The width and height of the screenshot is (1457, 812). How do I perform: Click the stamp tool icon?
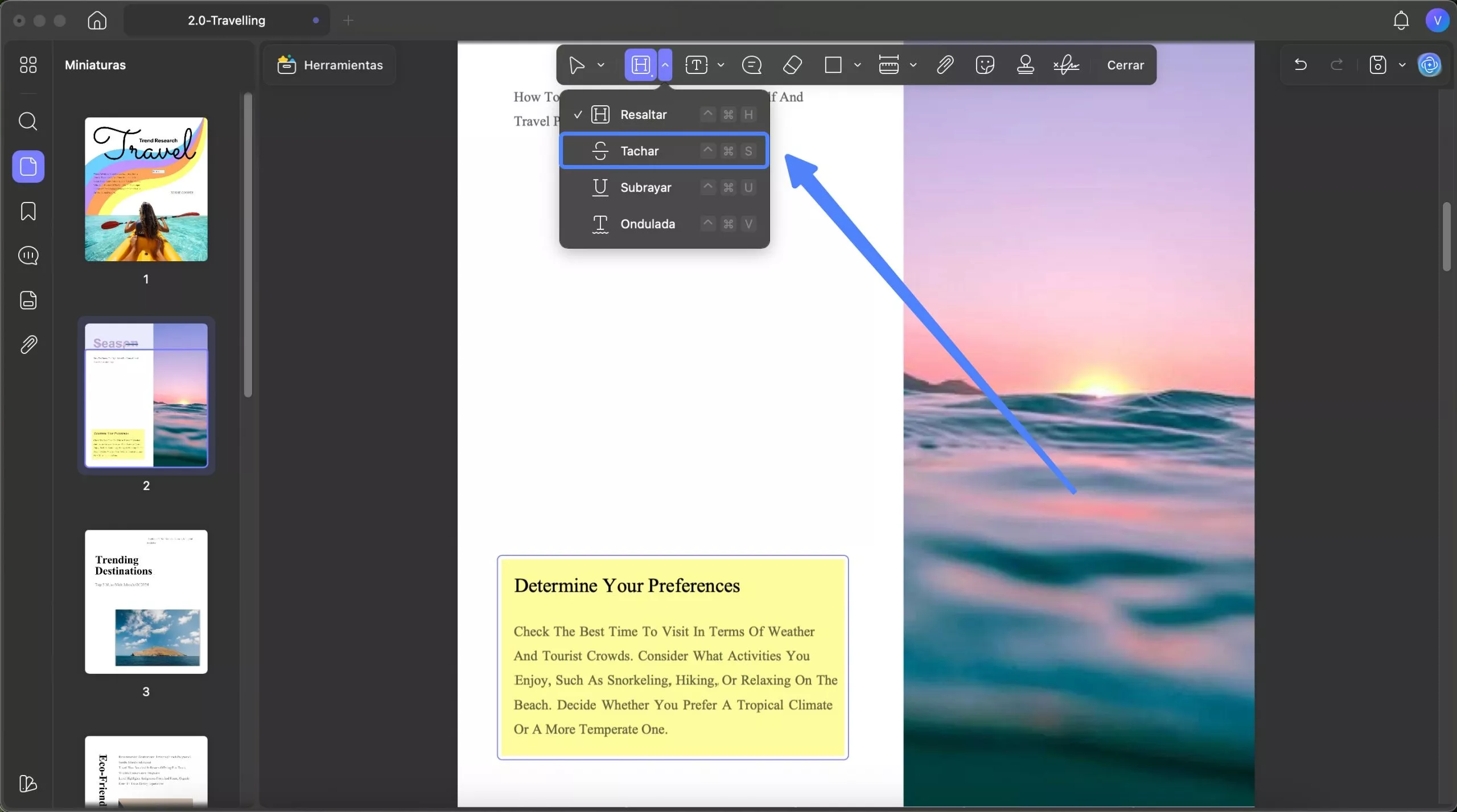(x=1026, y=65)
